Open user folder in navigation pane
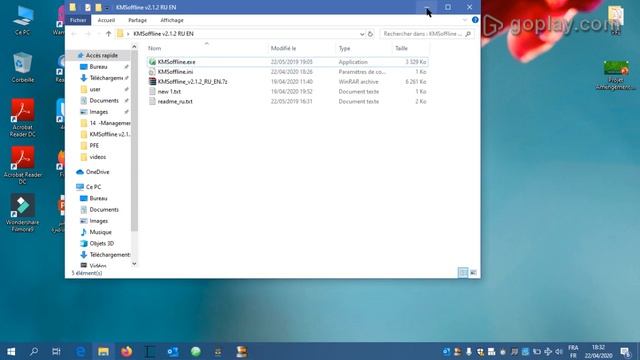The height and width of the screenshot is (360, 640). coord(95,89)
